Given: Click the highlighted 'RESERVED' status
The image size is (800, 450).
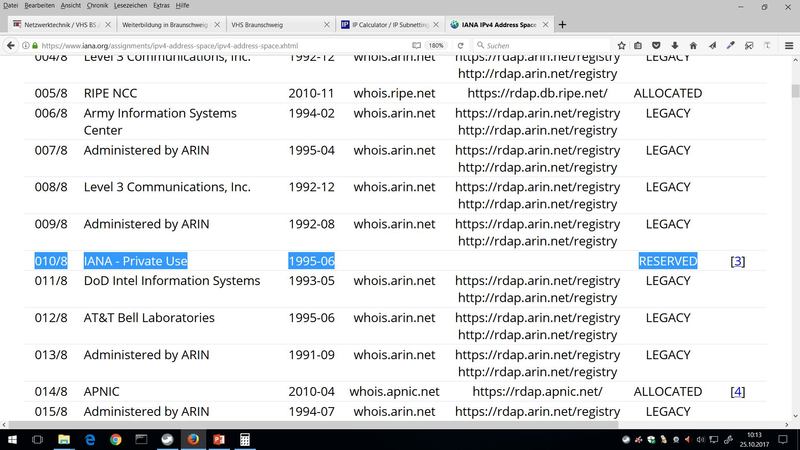Looking at the screenshot, I should (668, 261).
